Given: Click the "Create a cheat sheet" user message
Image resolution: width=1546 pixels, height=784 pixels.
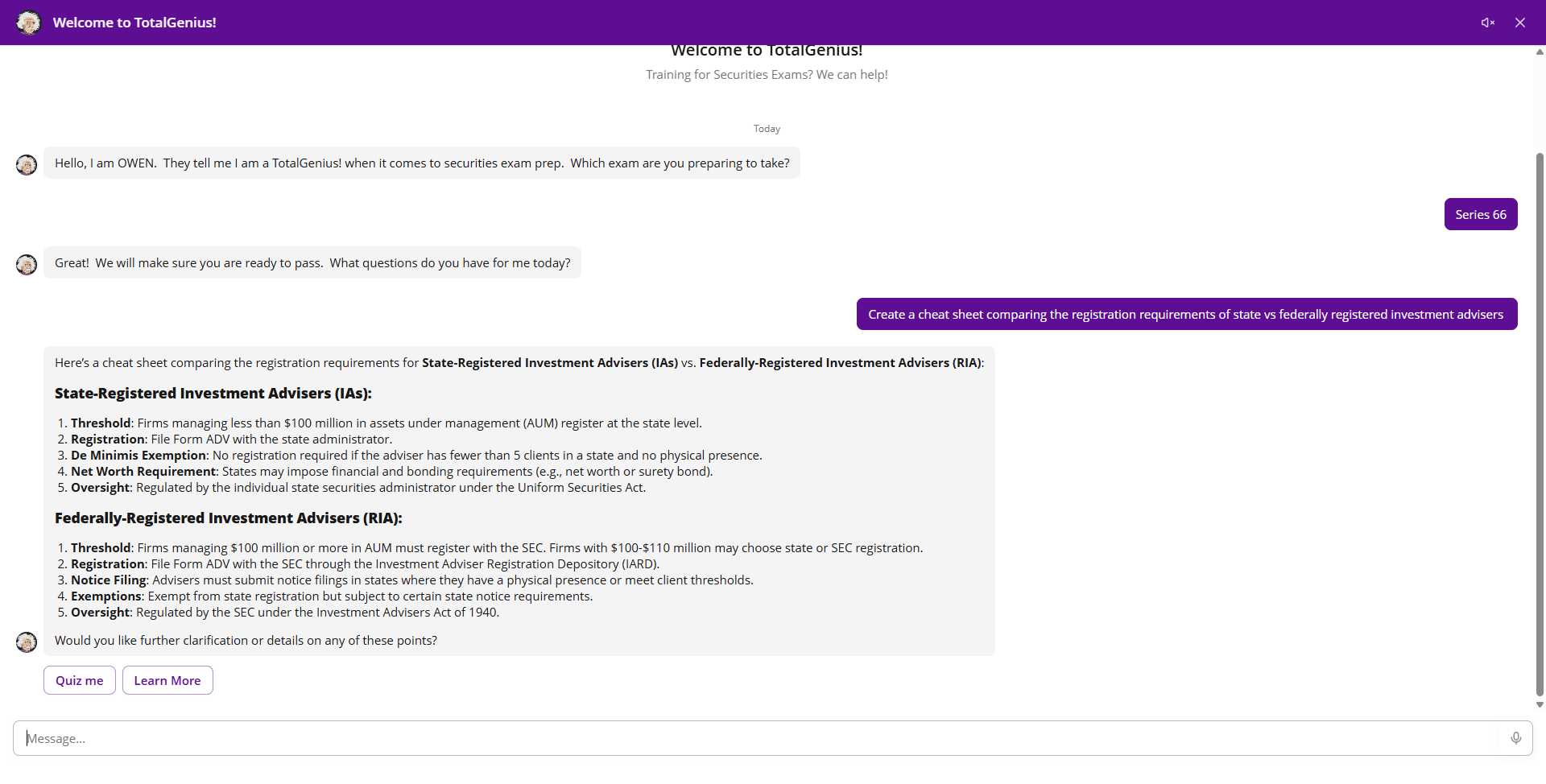Looking at the screenshot, I should [x=1186, y=314].
